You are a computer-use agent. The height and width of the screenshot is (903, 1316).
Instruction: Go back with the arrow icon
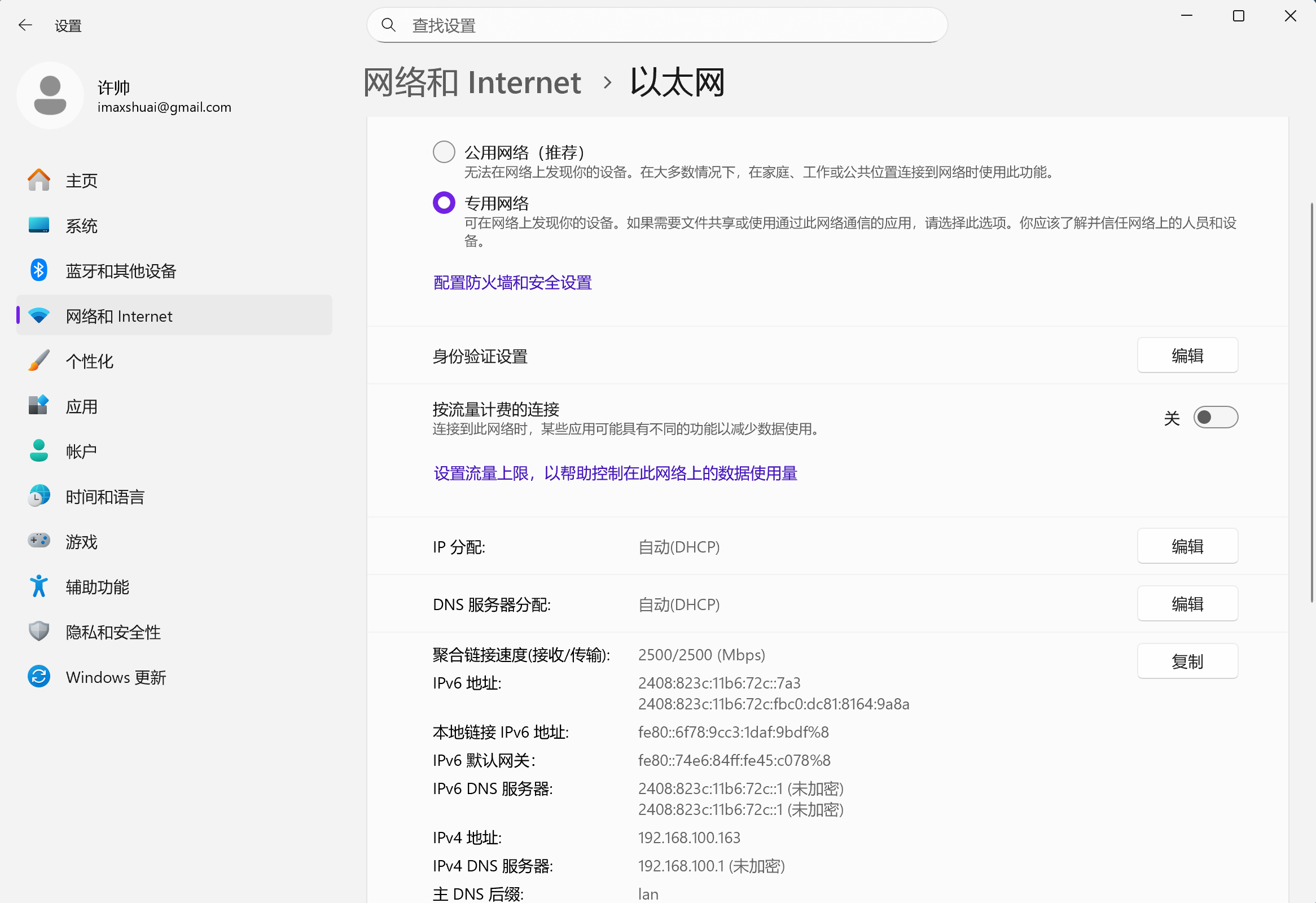(x=25, y=25)
